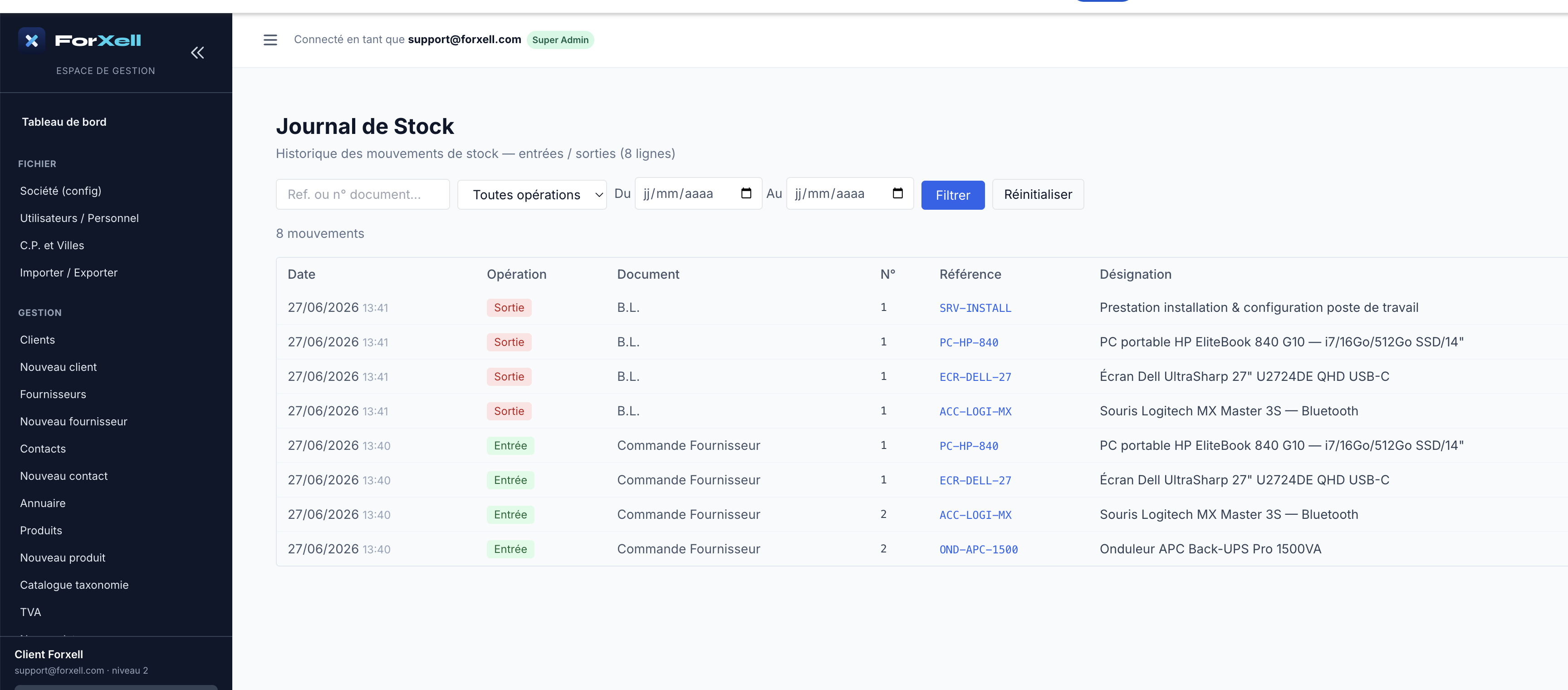The height and width of the screenshot is (690, 1568).
Task: Toggle the hamburger menu icon
Action: pos(270,40)
